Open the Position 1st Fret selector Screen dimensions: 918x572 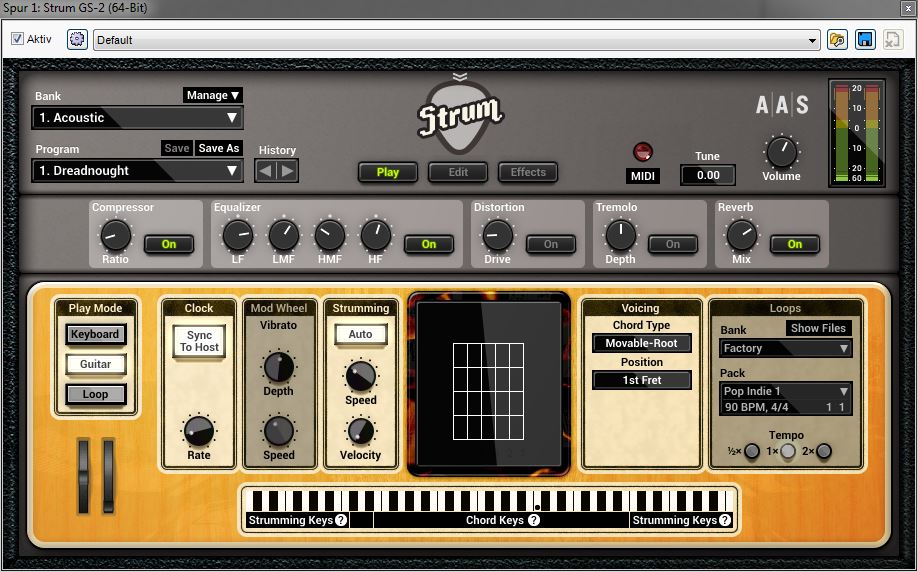[x=642, y=380]
